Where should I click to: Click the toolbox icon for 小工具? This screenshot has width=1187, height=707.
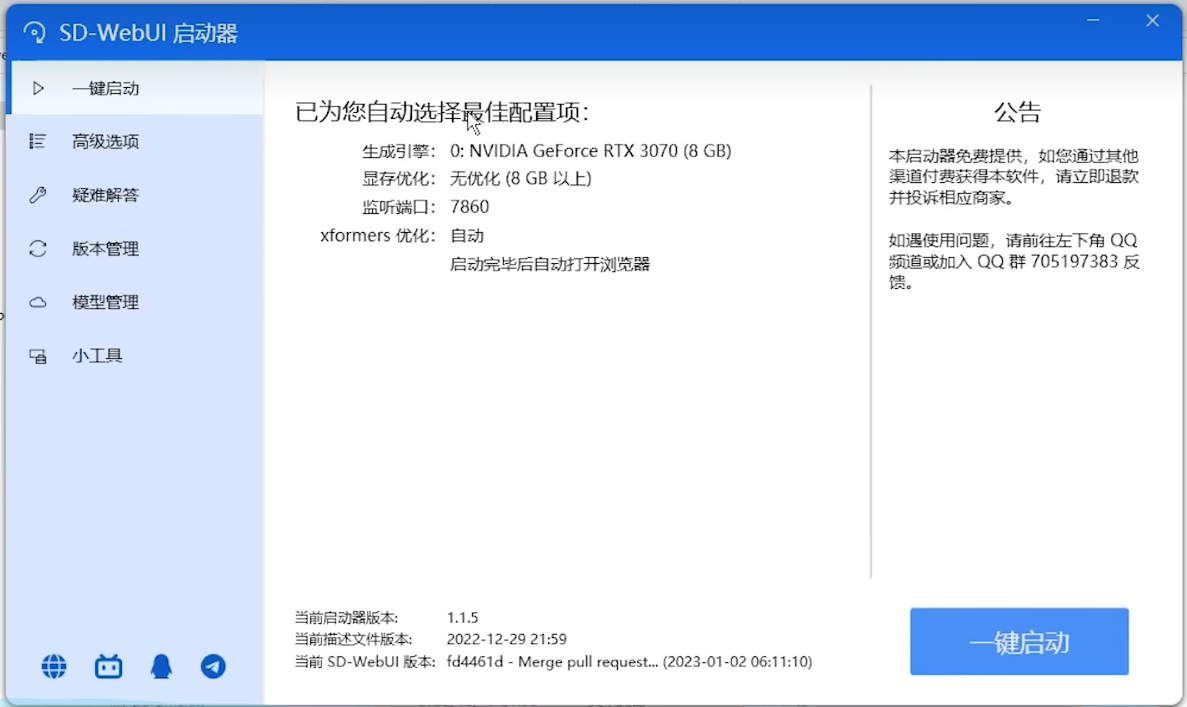tap(38, 356)
